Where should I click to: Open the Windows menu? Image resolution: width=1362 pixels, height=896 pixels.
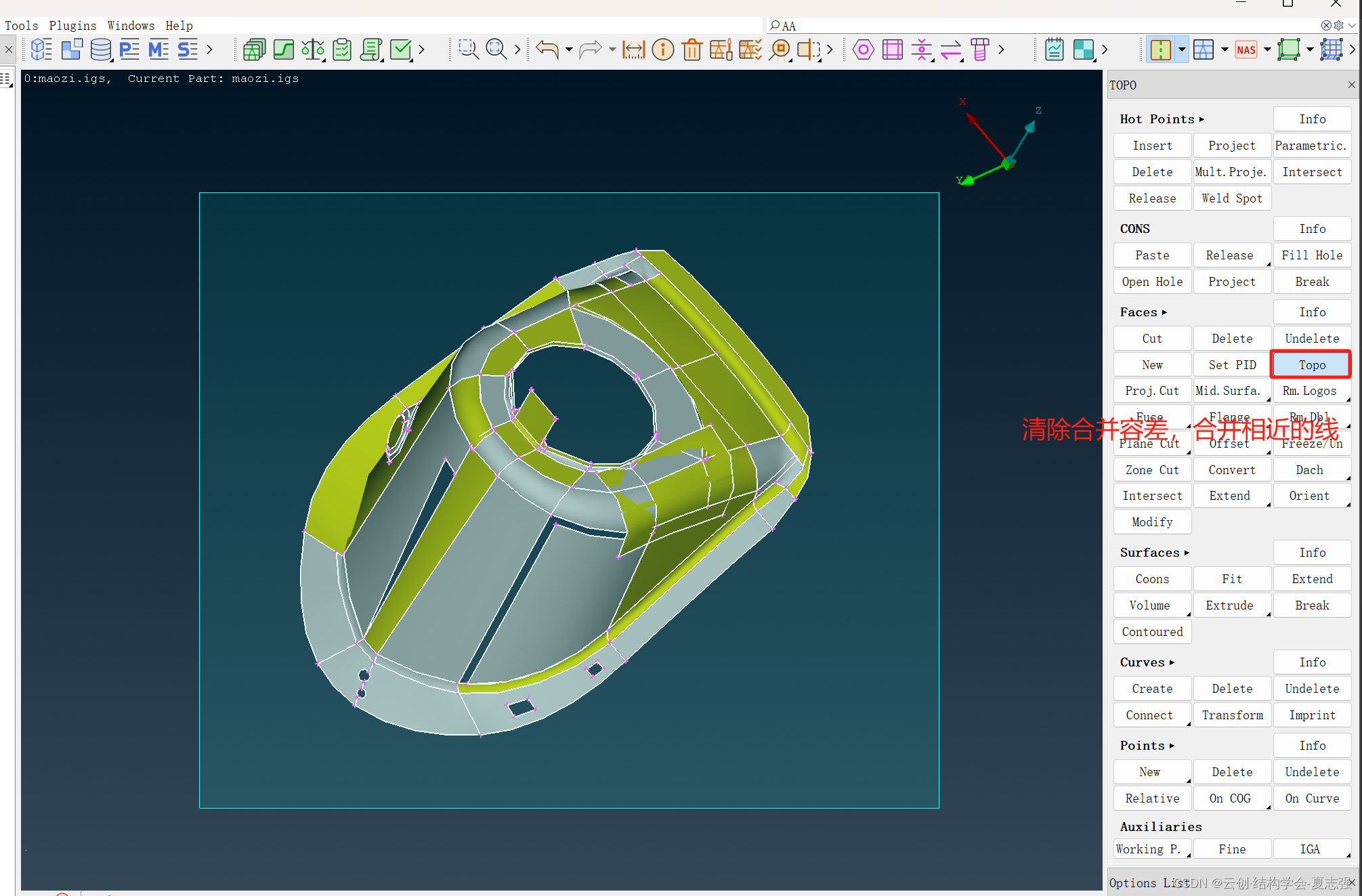coord(131,25)
